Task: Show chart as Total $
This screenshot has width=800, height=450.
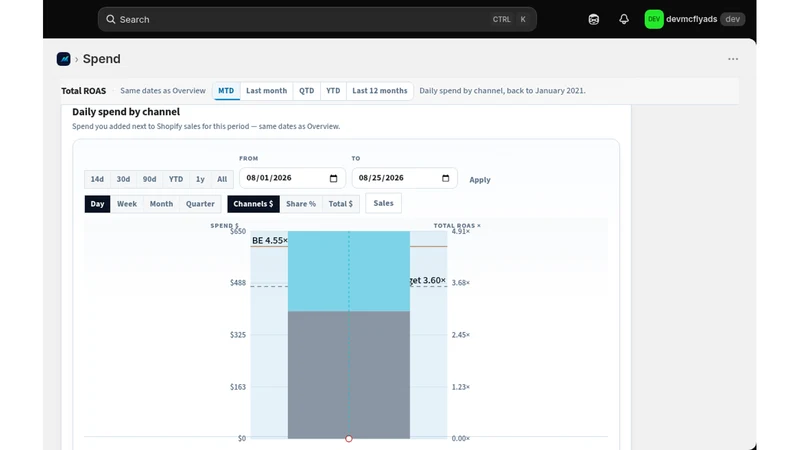Action: [340, 204]
